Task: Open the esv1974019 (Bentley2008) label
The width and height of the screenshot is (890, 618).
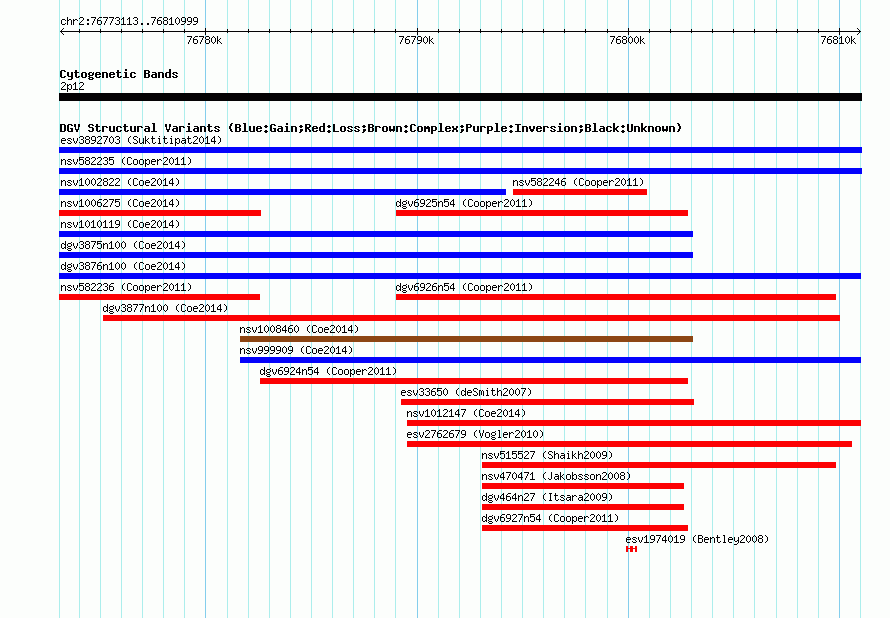Action: [x=697, y=539]
